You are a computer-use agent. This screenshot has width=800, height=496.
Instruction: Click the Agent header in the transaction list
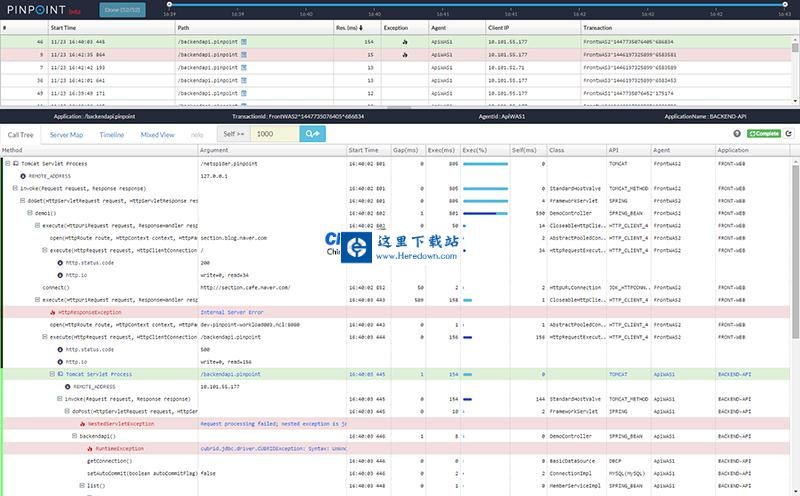point(438,28)
